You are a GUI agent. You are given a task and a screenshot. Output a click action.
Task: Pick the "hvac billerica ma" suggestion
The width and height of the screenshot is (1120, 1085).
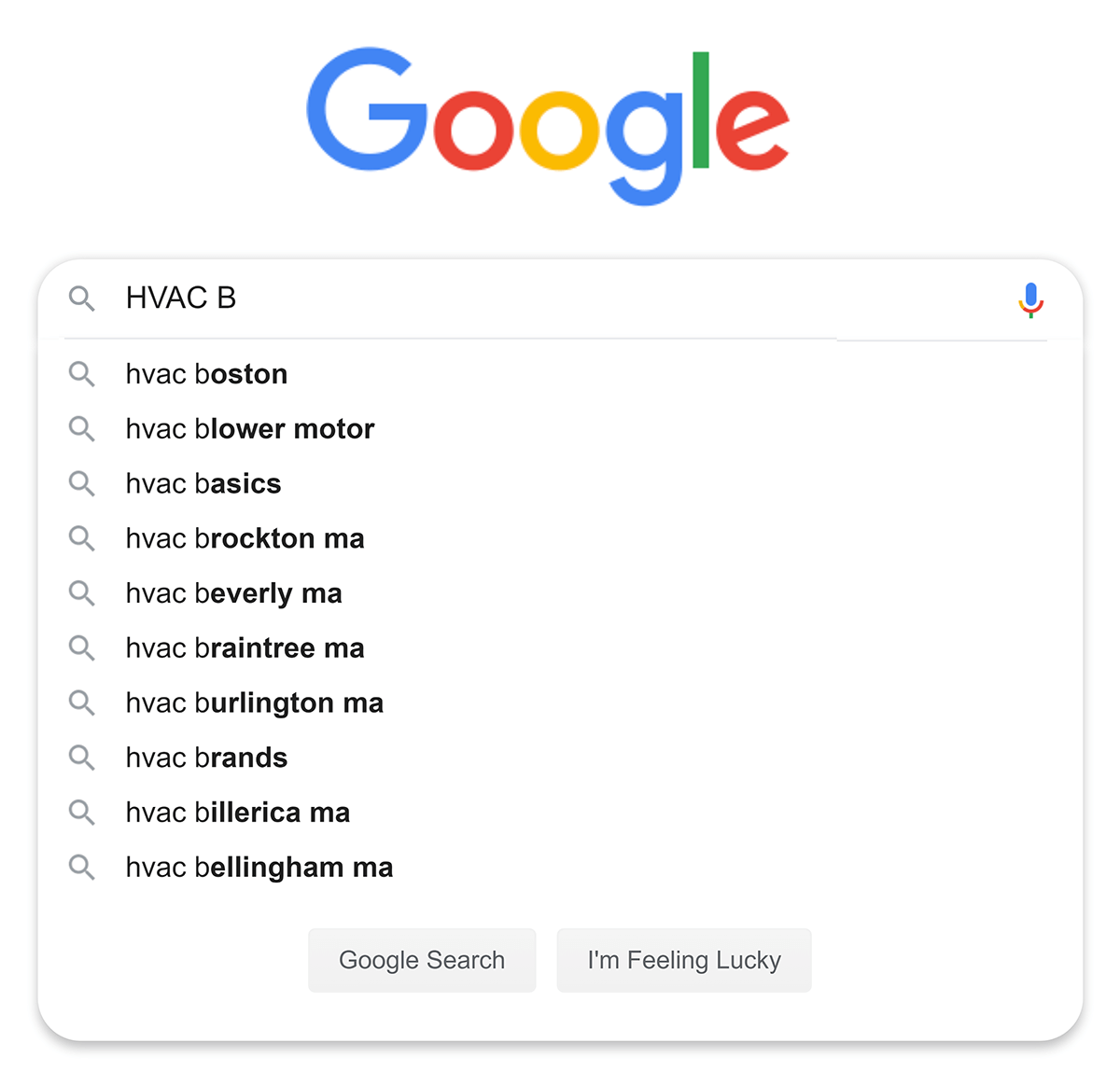[x=238, y=813]
